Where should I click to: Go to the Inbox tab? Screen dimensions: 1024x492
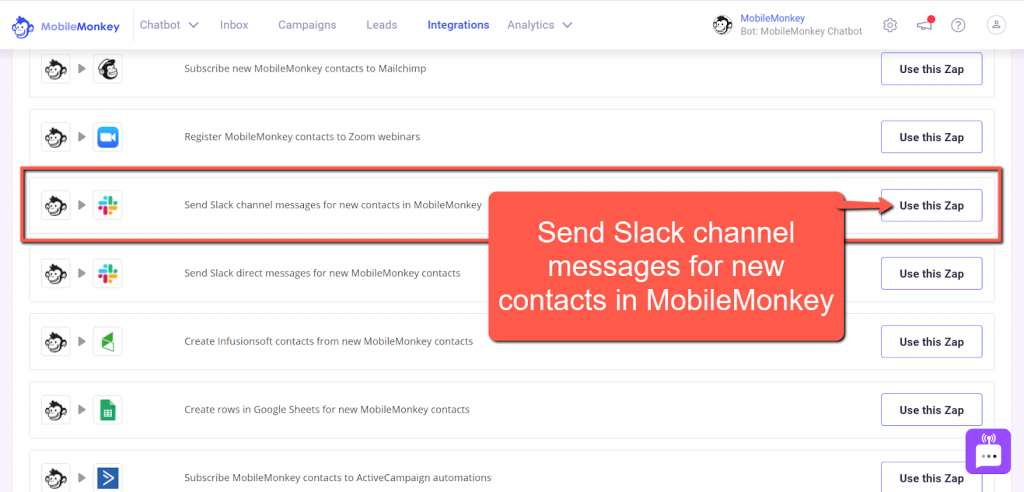[x=234, y=25]
